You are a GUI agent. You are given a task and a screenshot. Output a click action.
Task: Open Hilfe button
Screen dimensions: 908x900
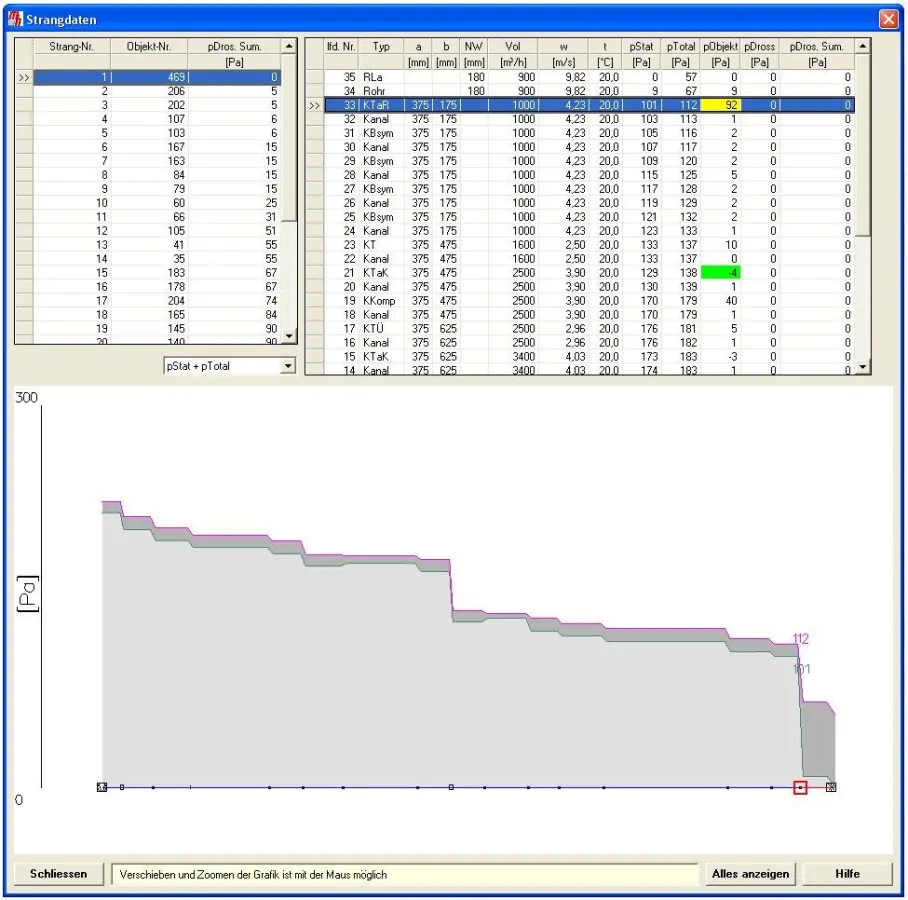[847, 873]
